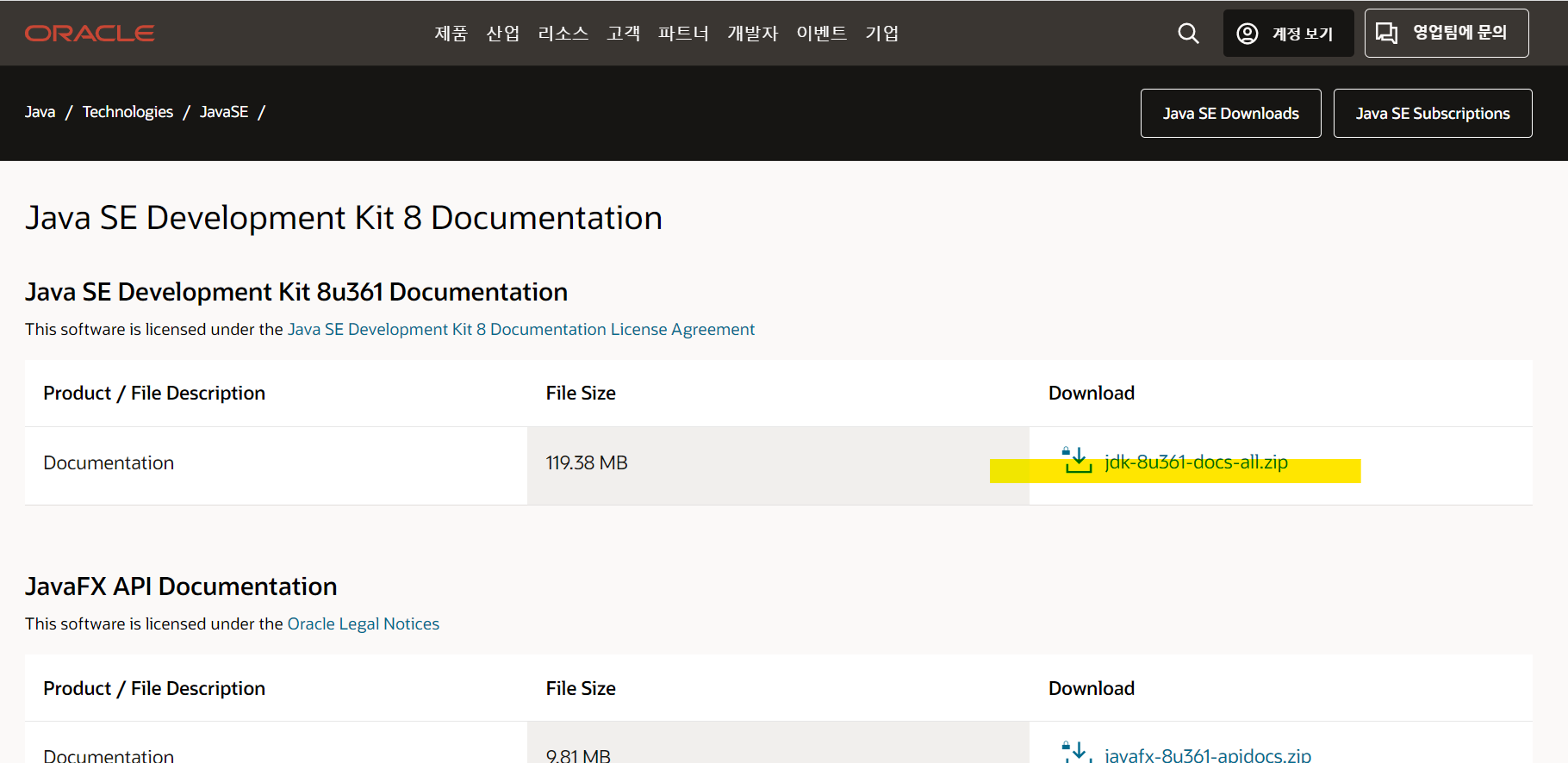Click Documentation cell in the JavaFX table
This screenshot has width=1568, height=763.
[276, 742]
